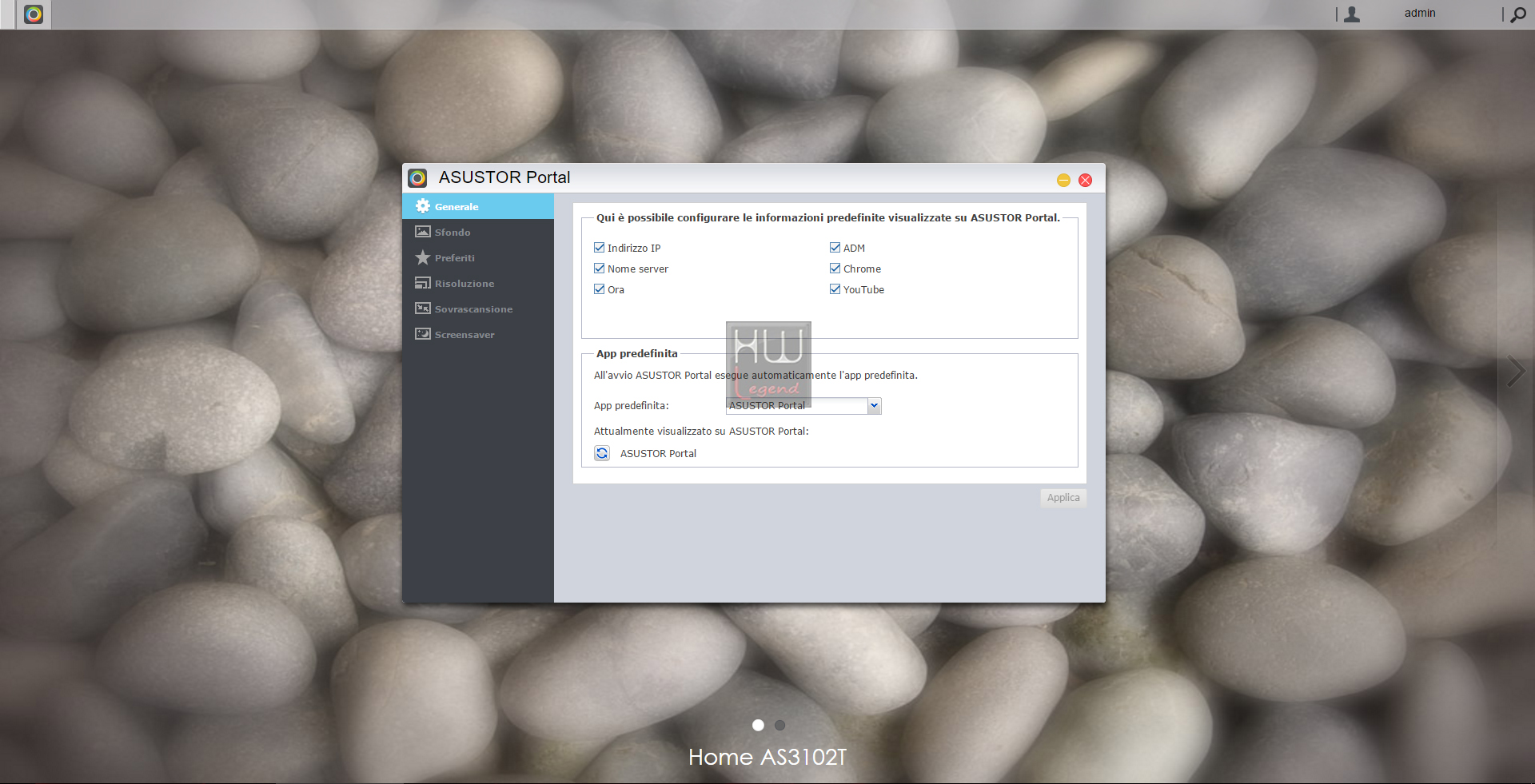Screen dimensions: 1535x784
Task: Open the Sfondo settings section
Action: point(478,232)
